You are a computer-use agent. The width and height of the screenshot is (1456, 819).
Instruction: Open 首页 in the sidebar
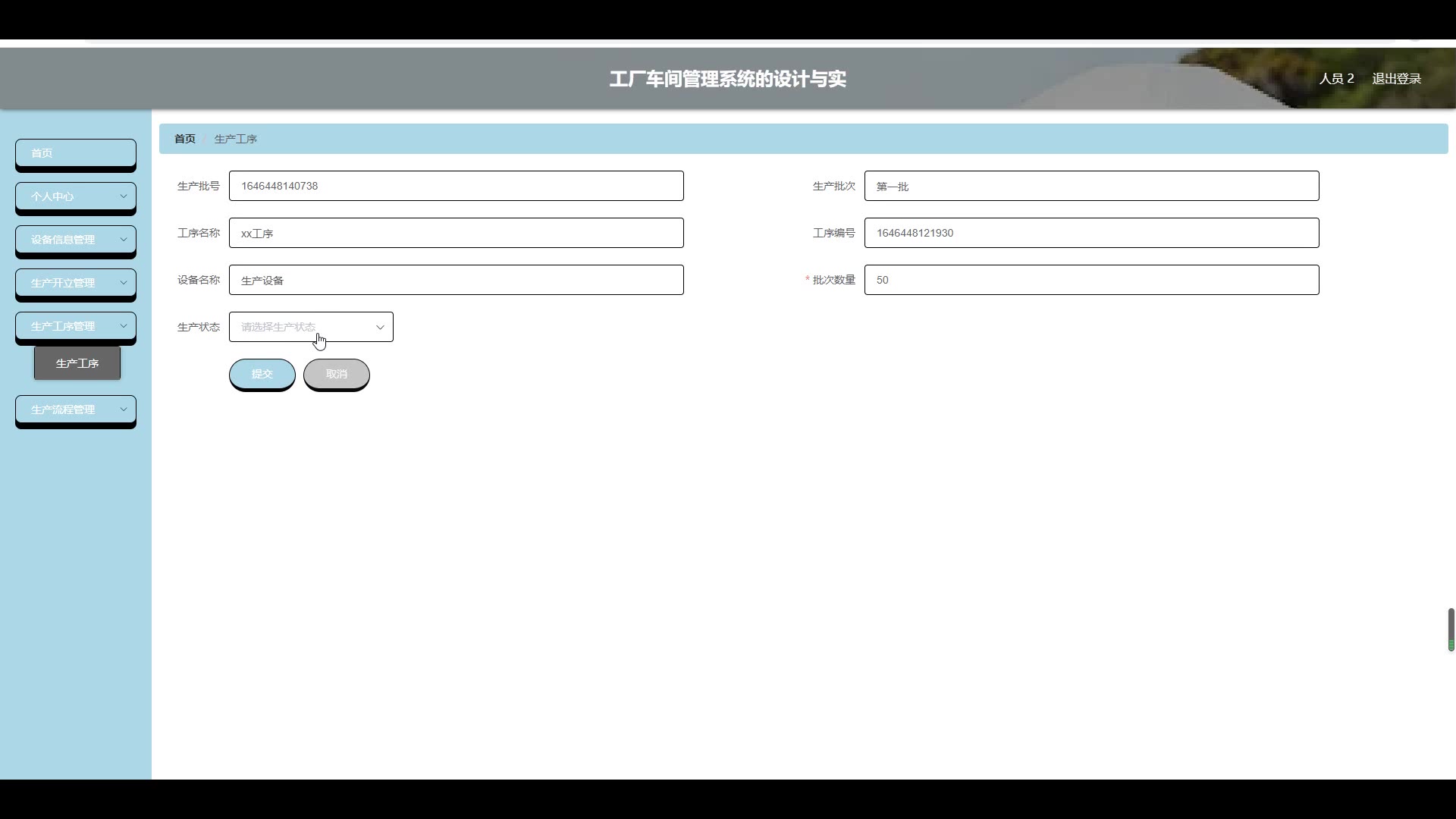[x=75, y=153]
